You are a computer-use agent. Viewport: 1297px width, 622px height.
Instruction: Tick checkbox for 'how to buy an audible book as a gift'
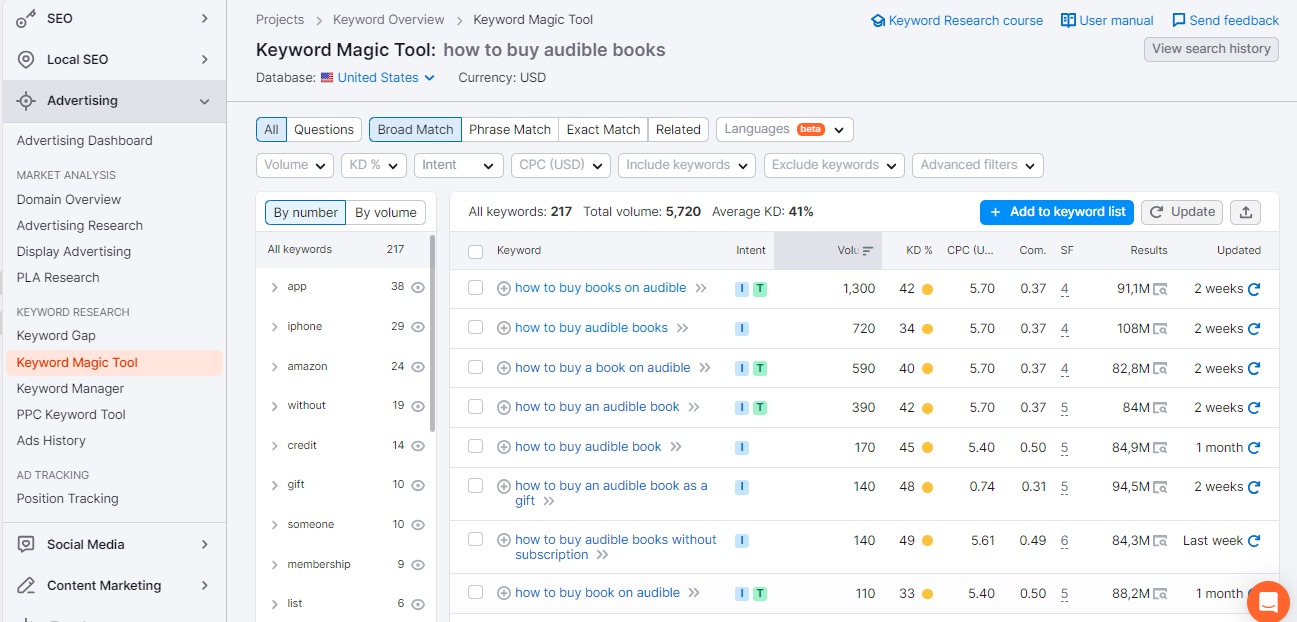pyautogui.click(x=475, y=486)
